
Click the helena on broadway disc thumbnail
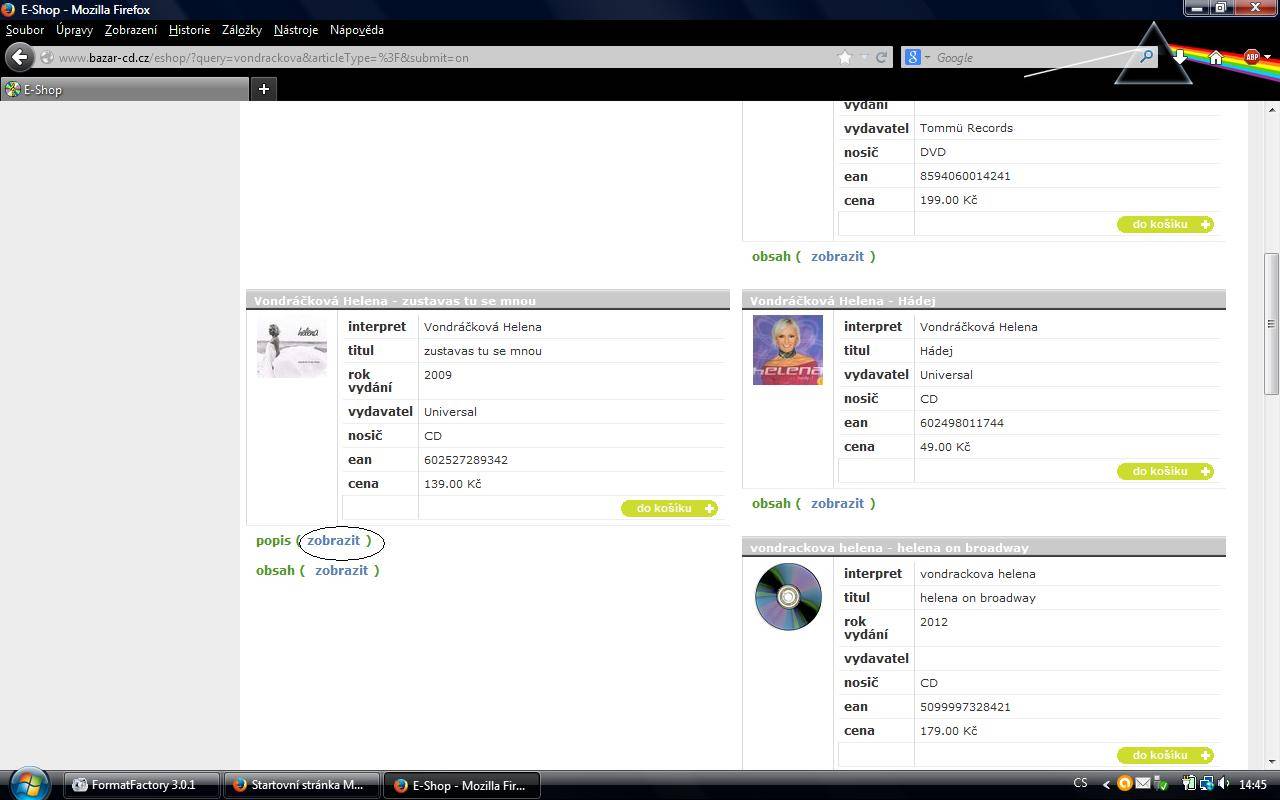click(x=788, y=597)
